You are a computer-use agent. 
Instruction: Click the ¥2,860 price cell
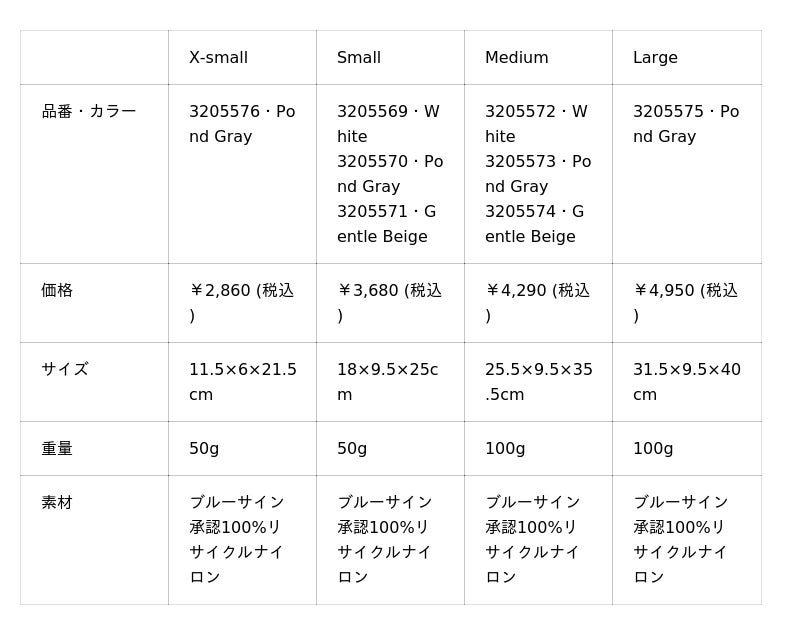point(242,303)
